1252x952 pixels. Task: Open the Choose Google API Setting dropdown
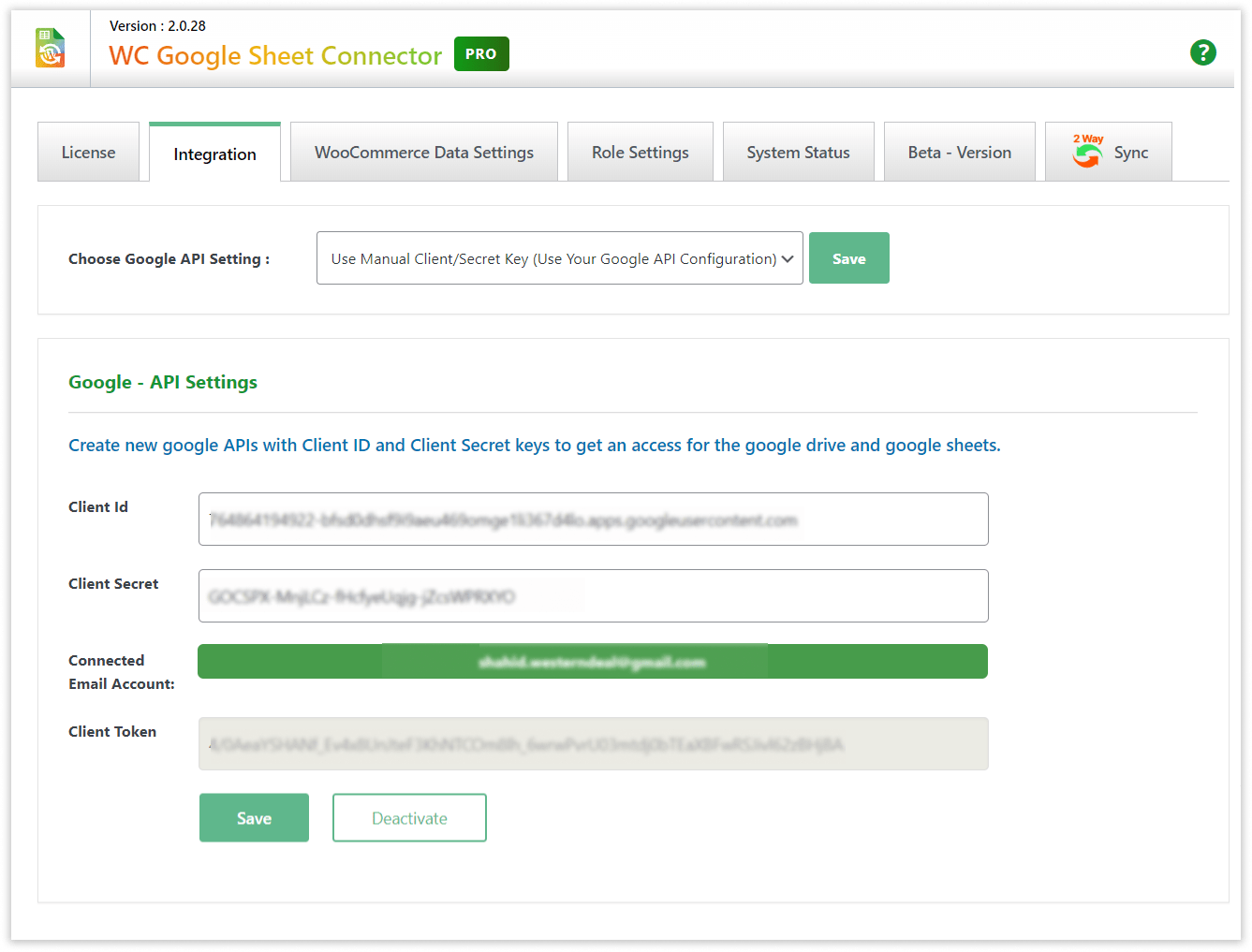point(559,258)
